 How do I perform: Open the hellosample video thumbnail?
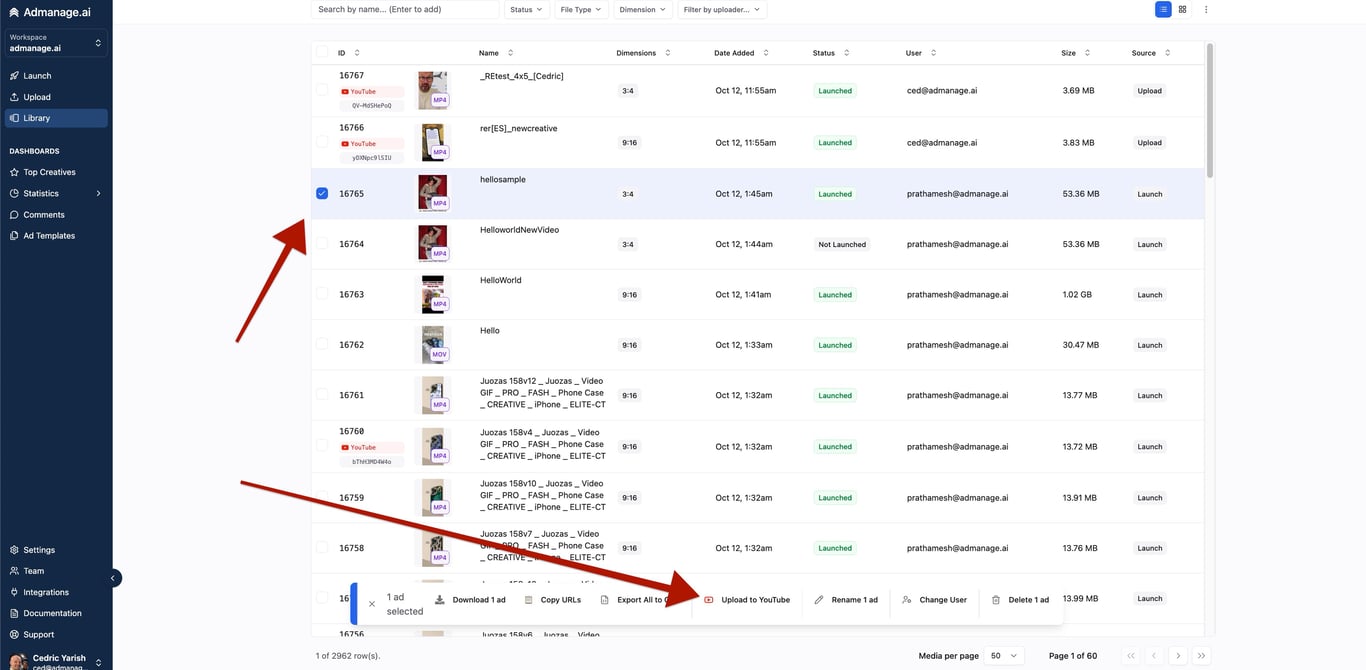click(433, 193)
